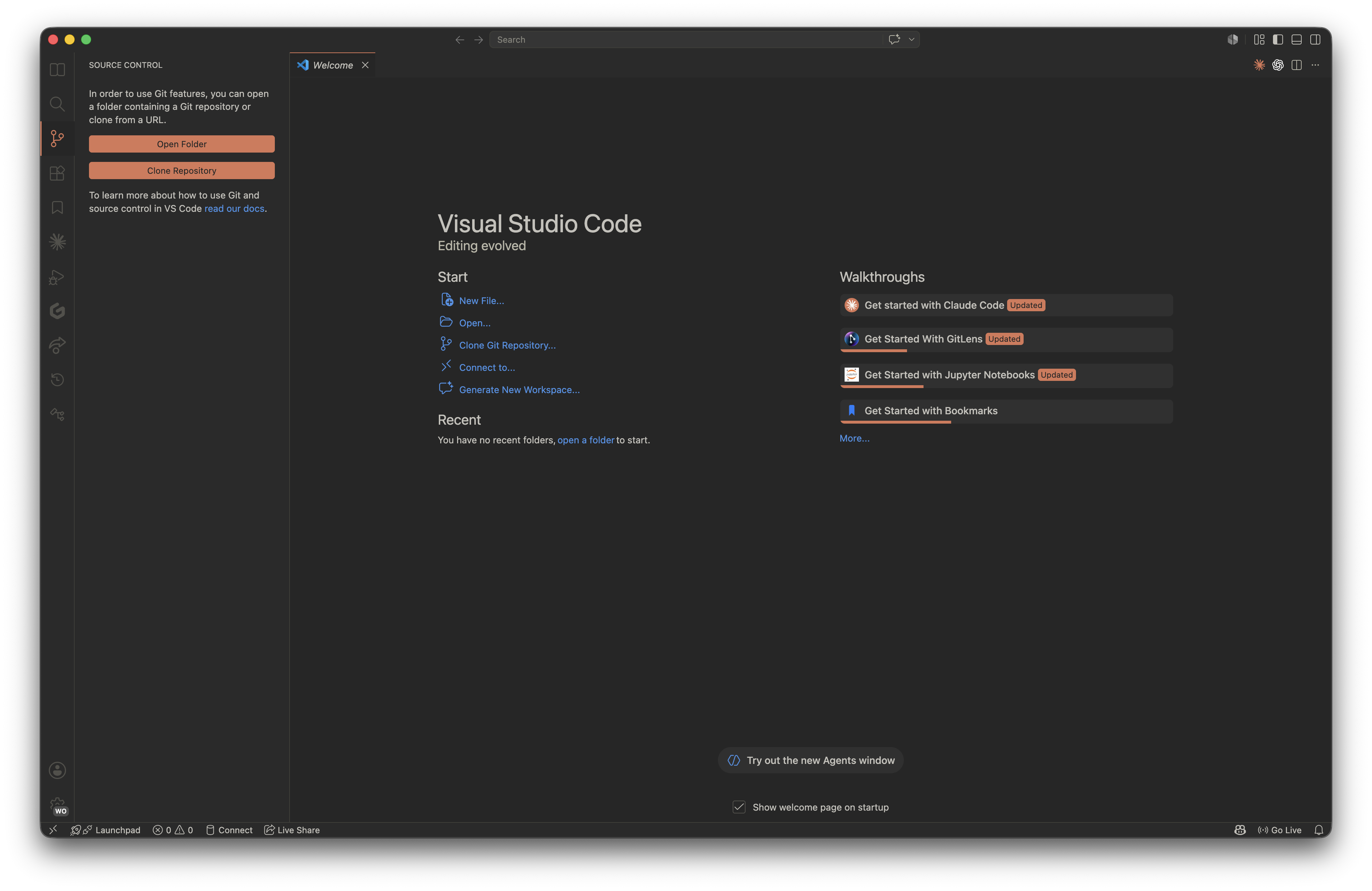The image size is (1372, 891).
Task: Click the open a folder link under Recent
Action: (586, 440)
